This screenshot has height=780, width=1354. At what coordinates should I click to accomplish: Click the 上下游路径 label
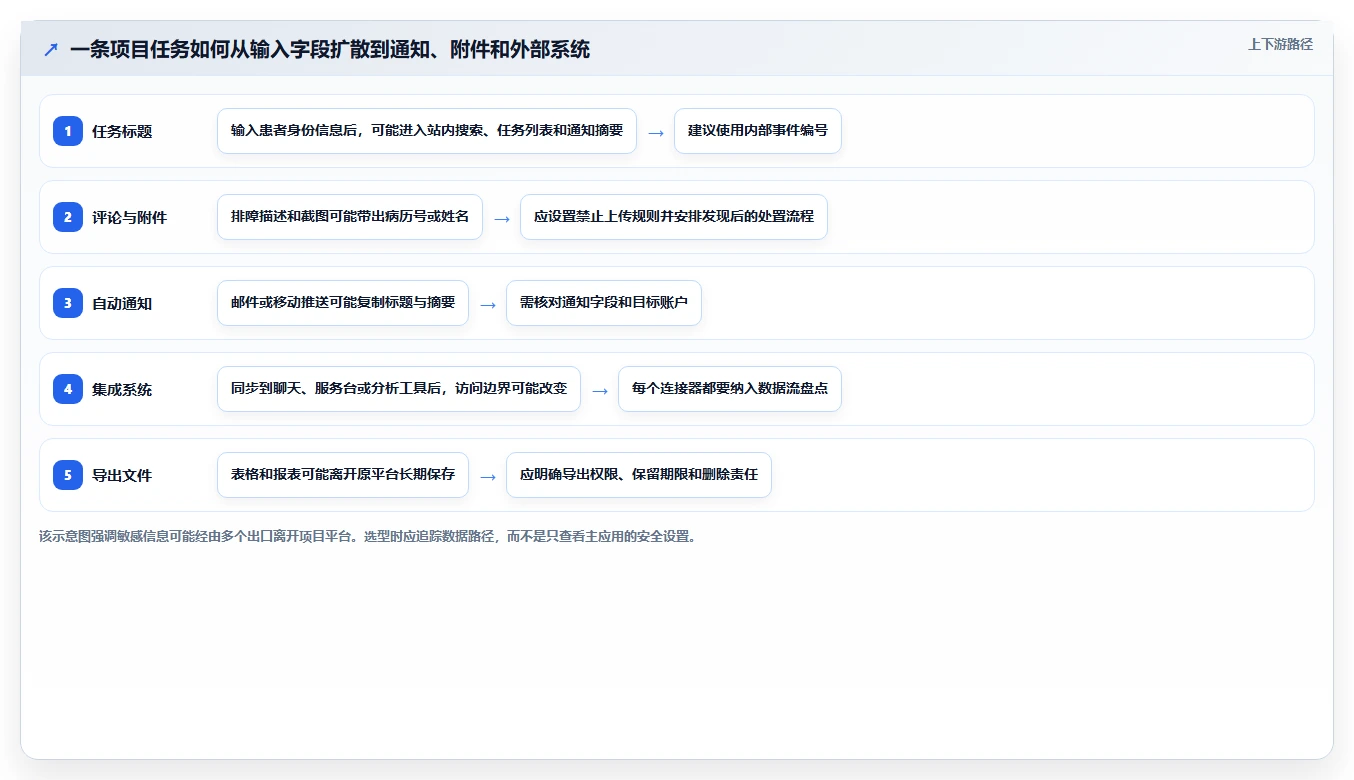pyautogui.click(x=1280, y=44)
